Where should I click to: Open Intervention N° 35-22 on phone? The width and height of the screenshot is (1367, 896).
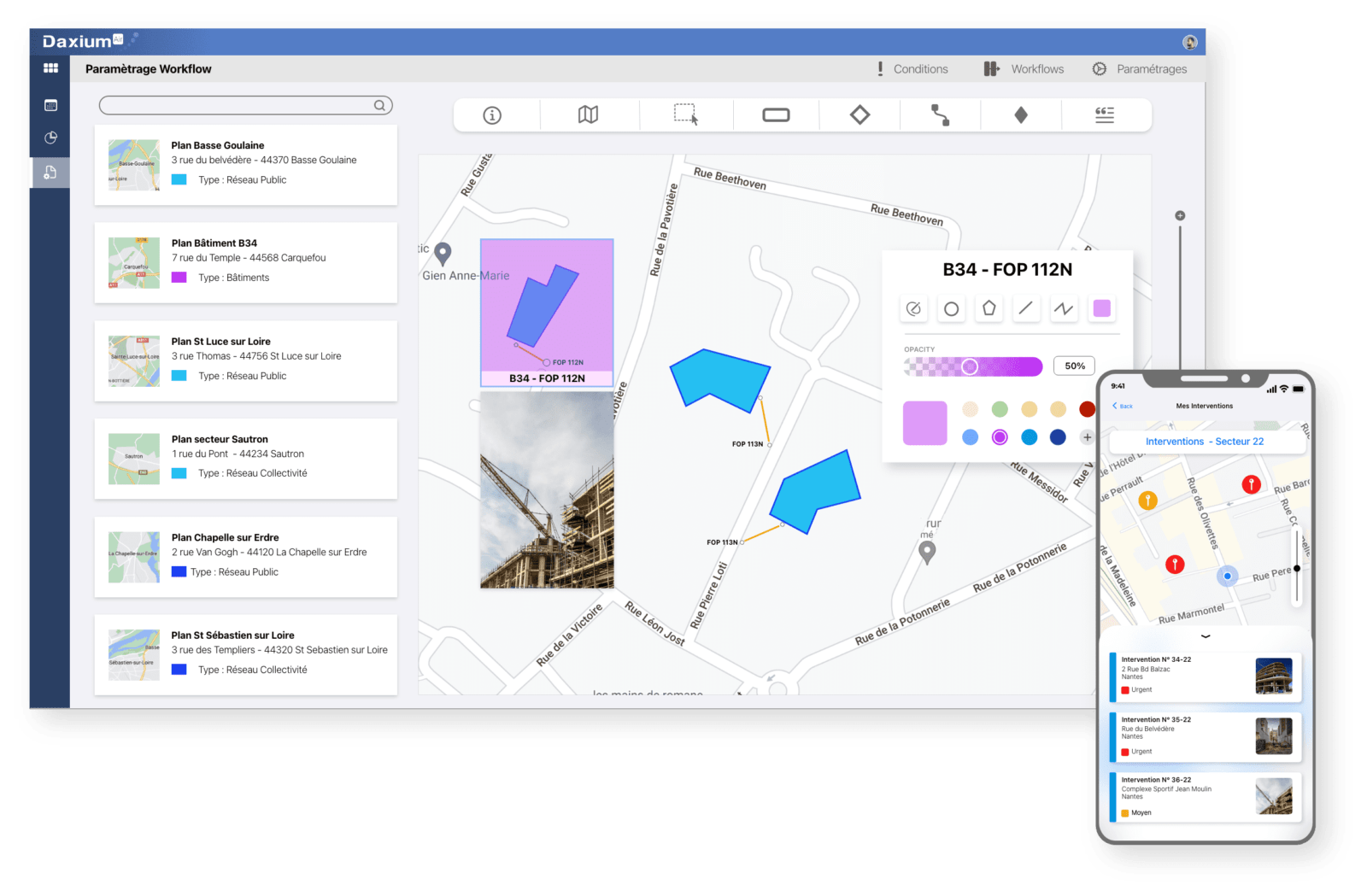[x=1206, y=736]
